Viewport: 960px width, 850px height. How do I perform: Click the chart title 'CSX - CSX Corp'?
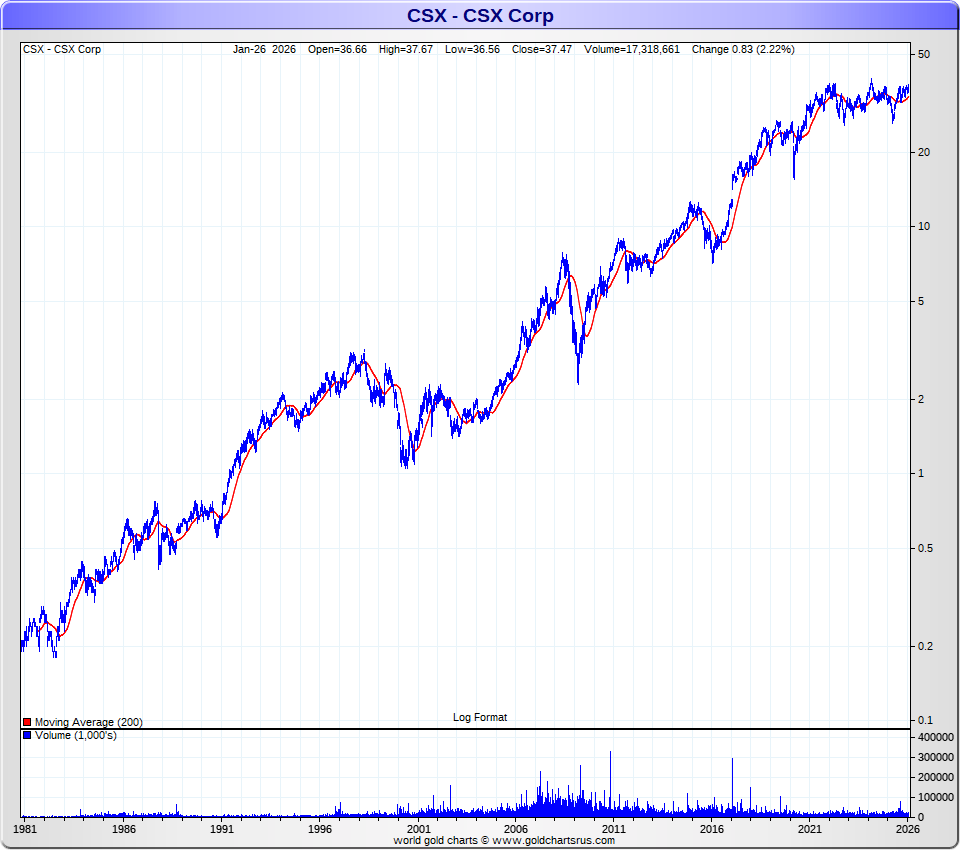click(x=480, y=15)
